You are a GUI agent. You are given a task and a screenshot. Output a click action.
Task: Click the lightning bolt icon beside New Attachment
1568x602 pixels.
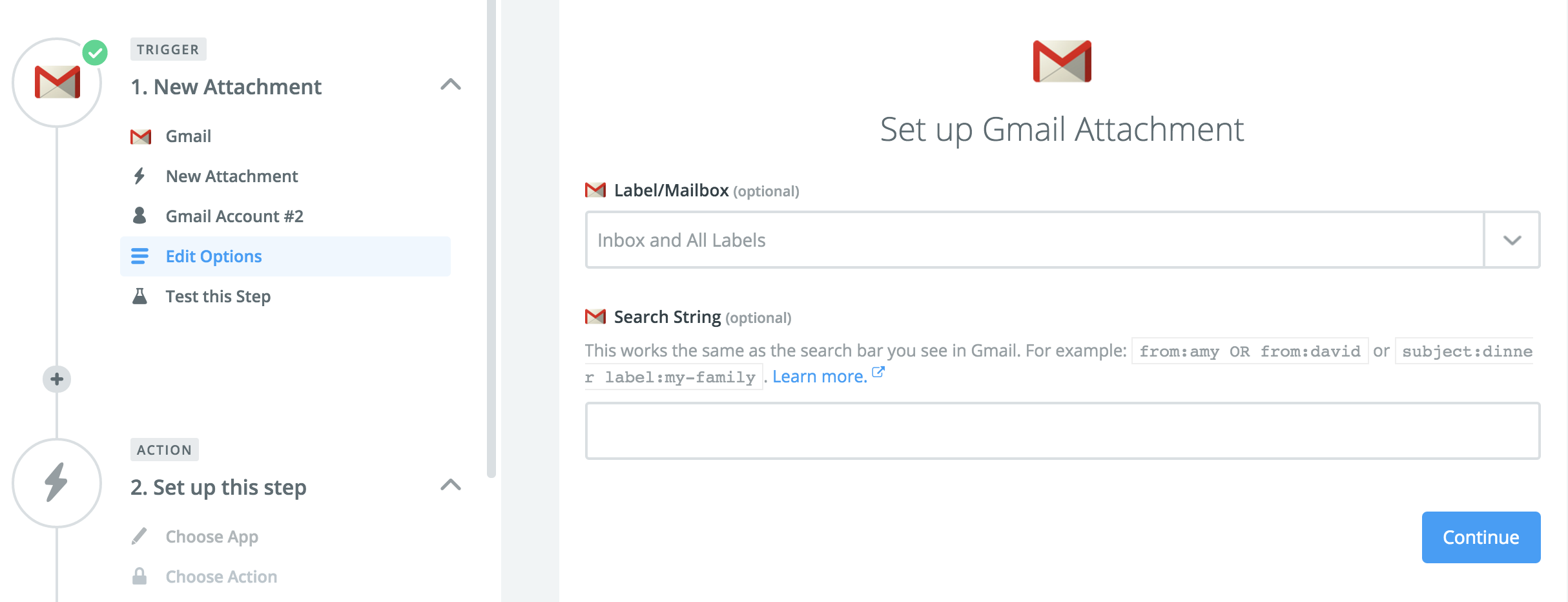[139, 176]
